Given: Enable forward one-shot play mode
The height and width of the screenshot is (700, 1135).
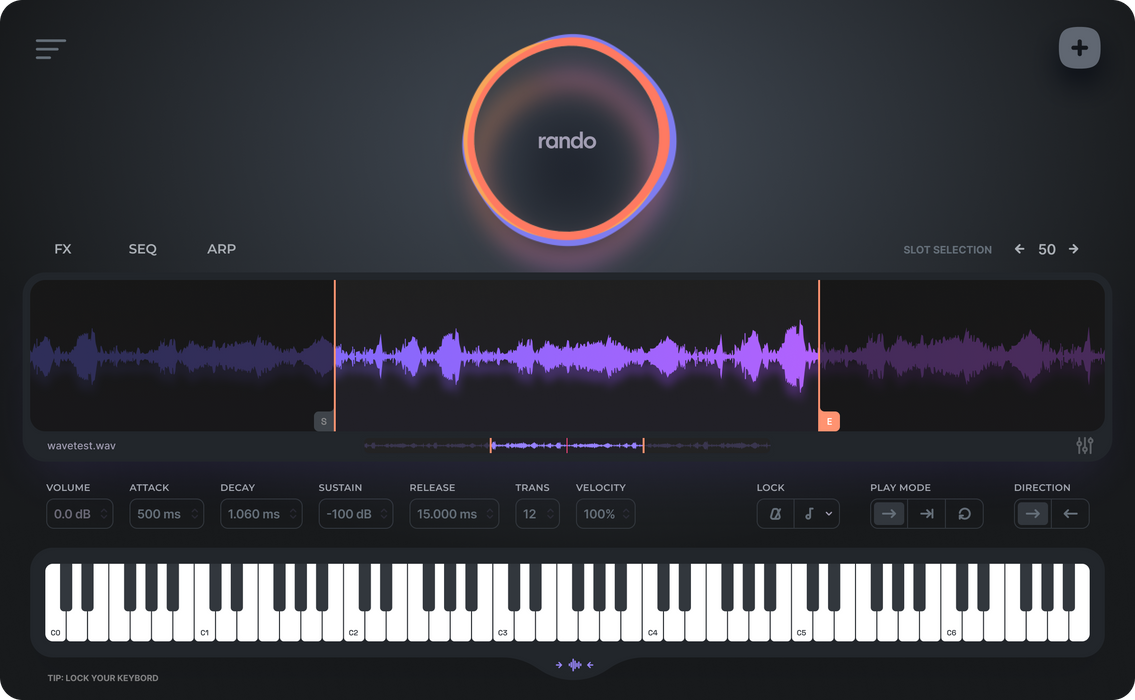Looking at the screenshot, I should click(x=888, y=514).
